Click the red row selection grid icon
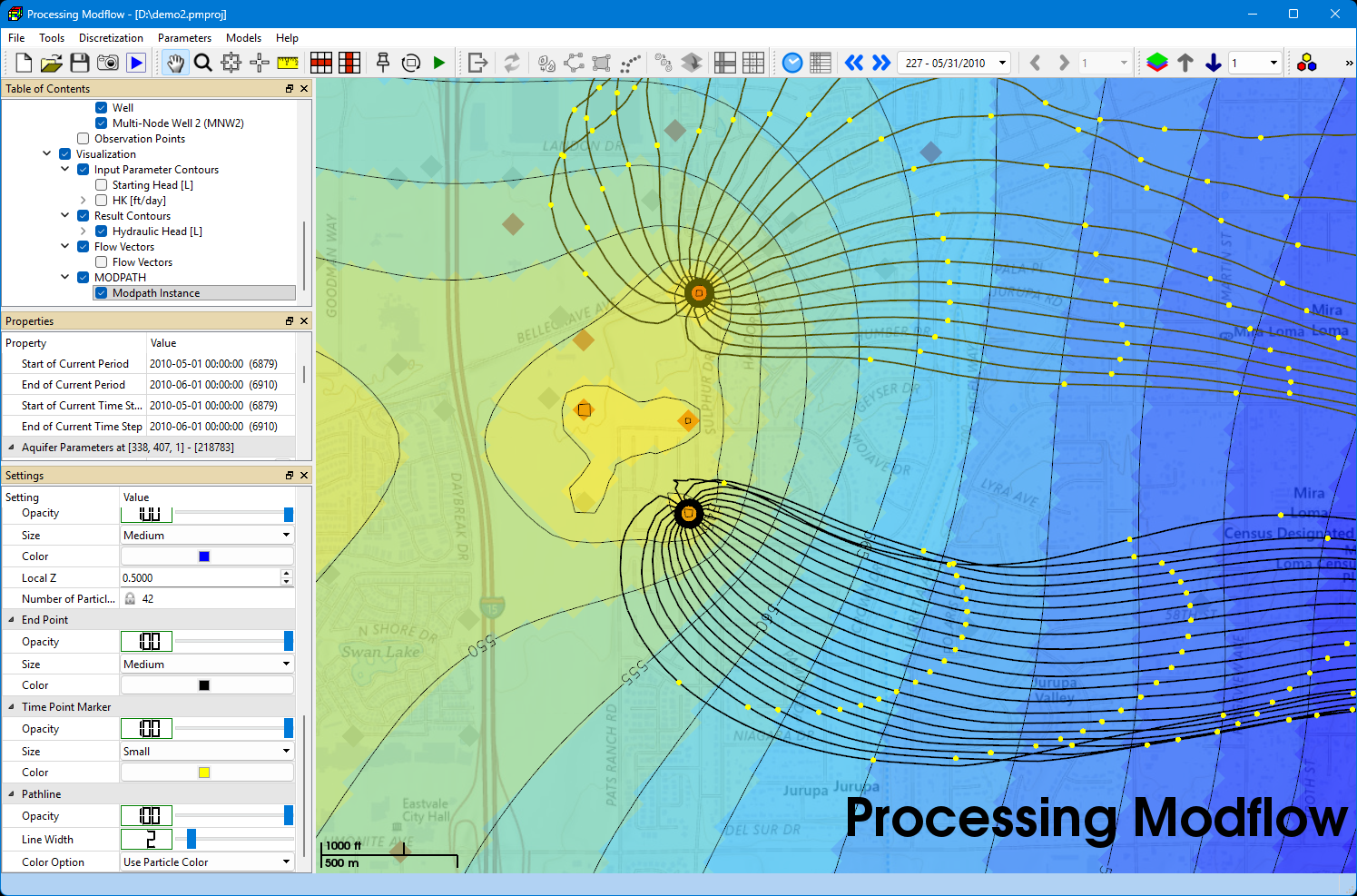 point(321,63)
